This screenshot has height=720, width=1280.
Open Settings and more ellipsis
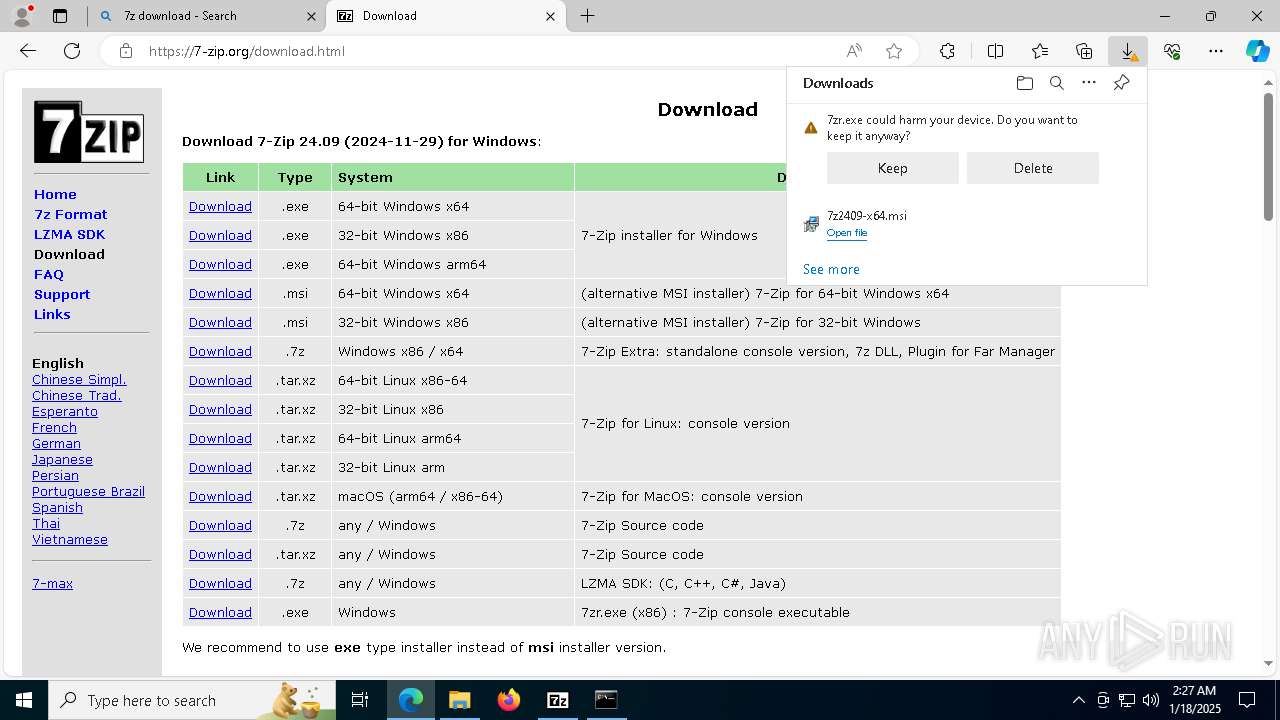pyautogui.click(x=1216, y=51)
